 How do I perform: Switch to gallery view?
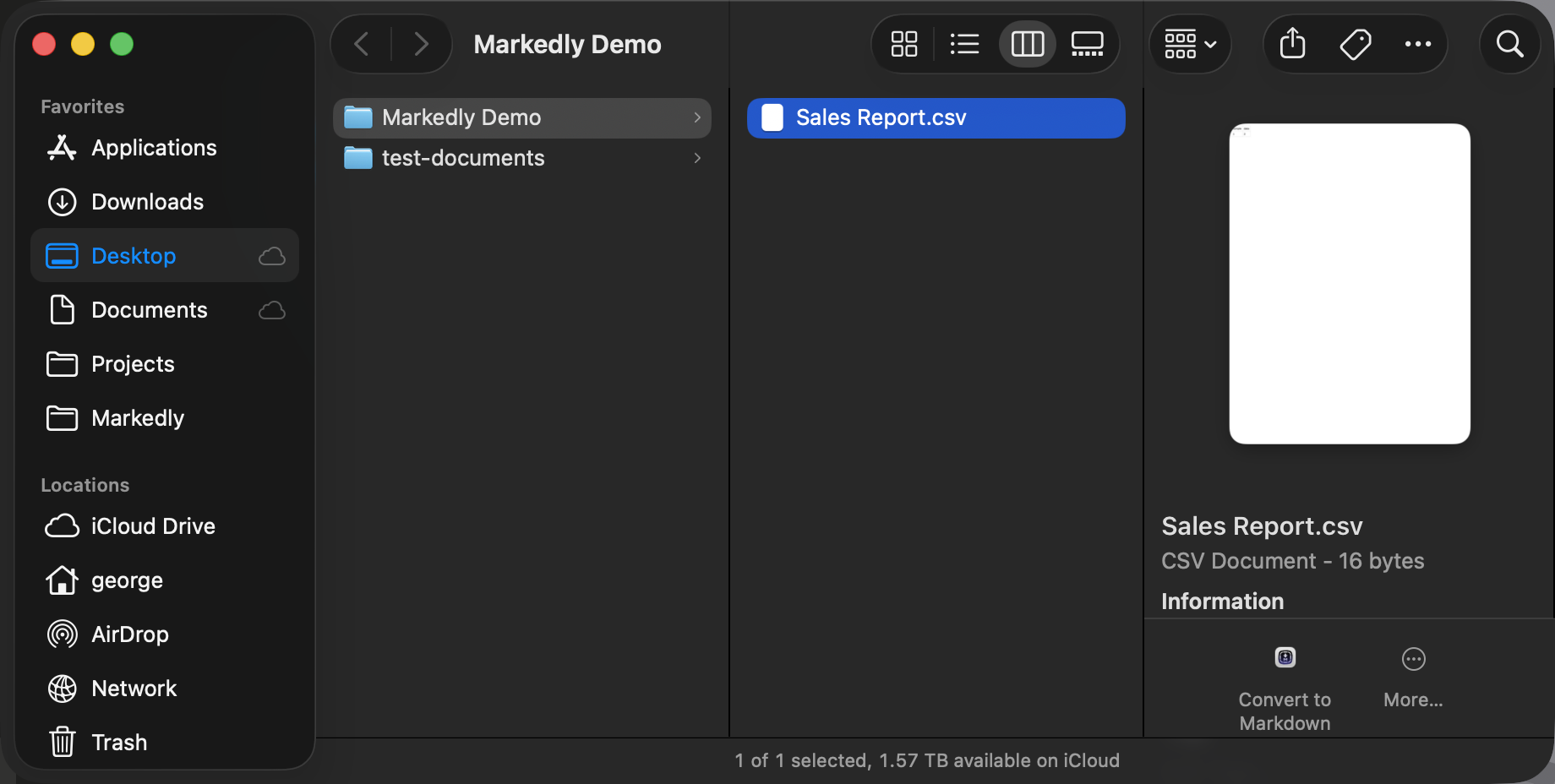[1087, 44]
